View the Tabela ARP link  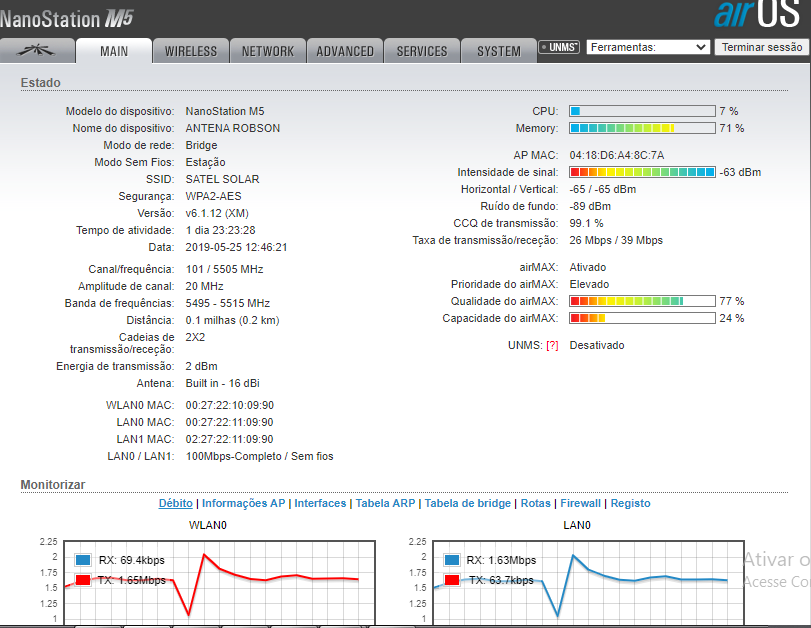click(385, 503)
